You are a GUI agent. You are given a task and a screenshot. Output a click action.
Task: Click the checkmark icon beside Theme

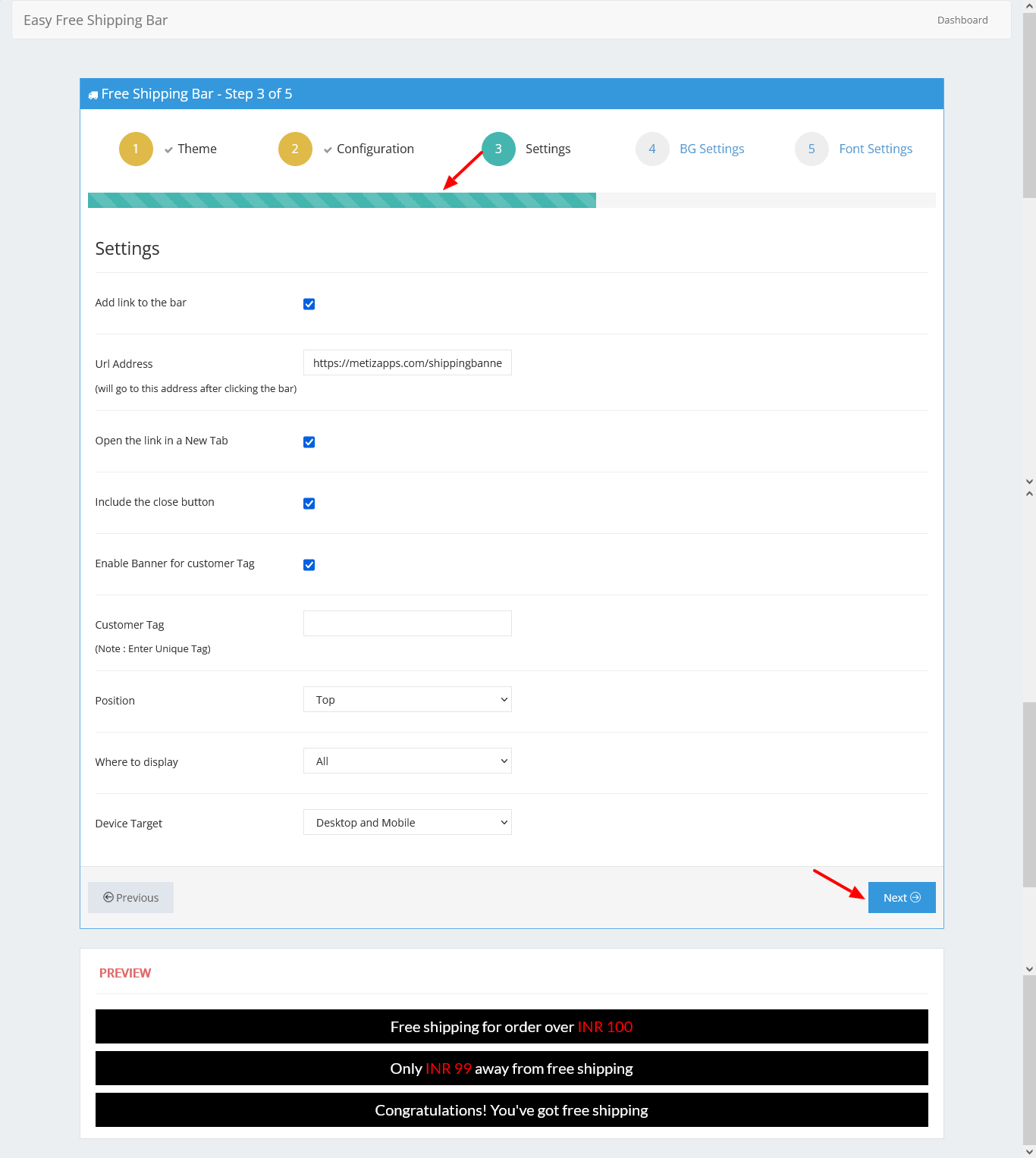pyautogui.click(x=168, y=150)
